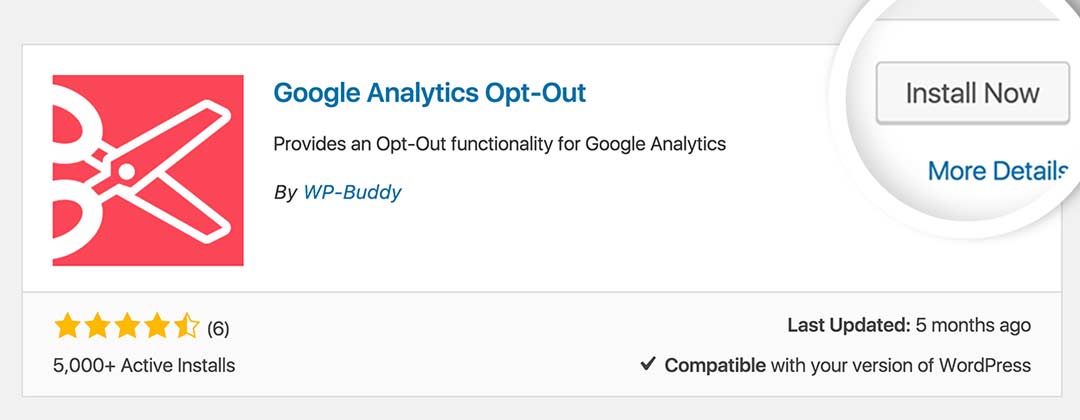Click the second gold rating star
Screen dimensions: 1080x420
97,326
